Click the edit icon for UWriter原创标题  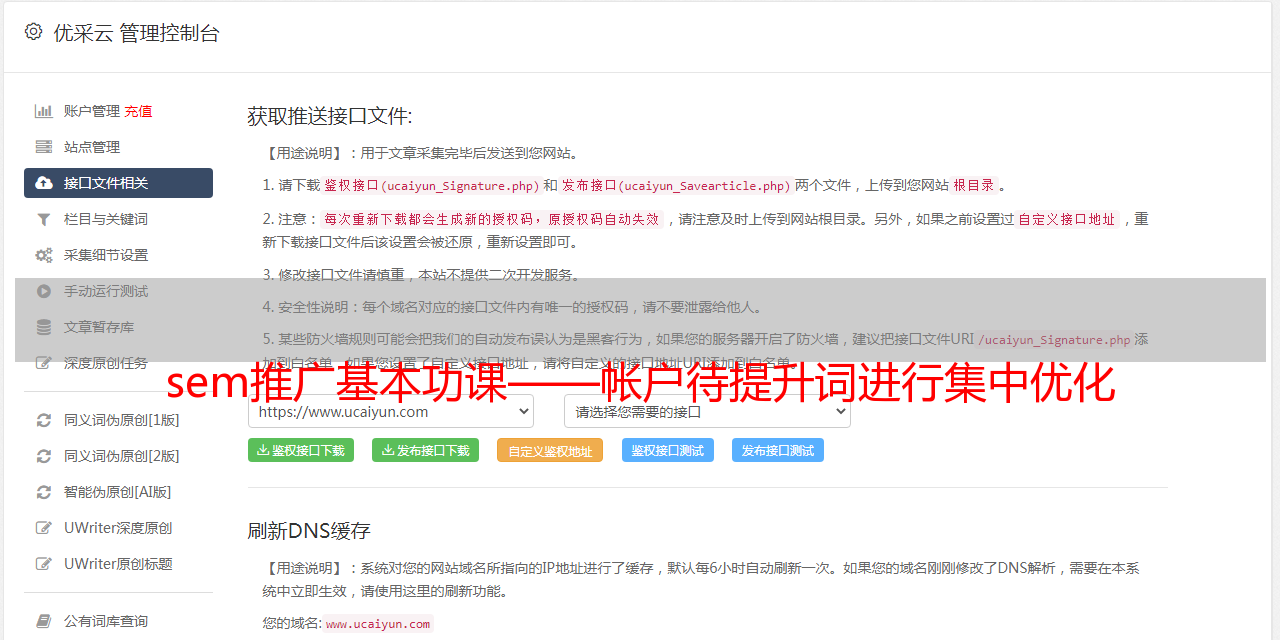coord(44,564)
